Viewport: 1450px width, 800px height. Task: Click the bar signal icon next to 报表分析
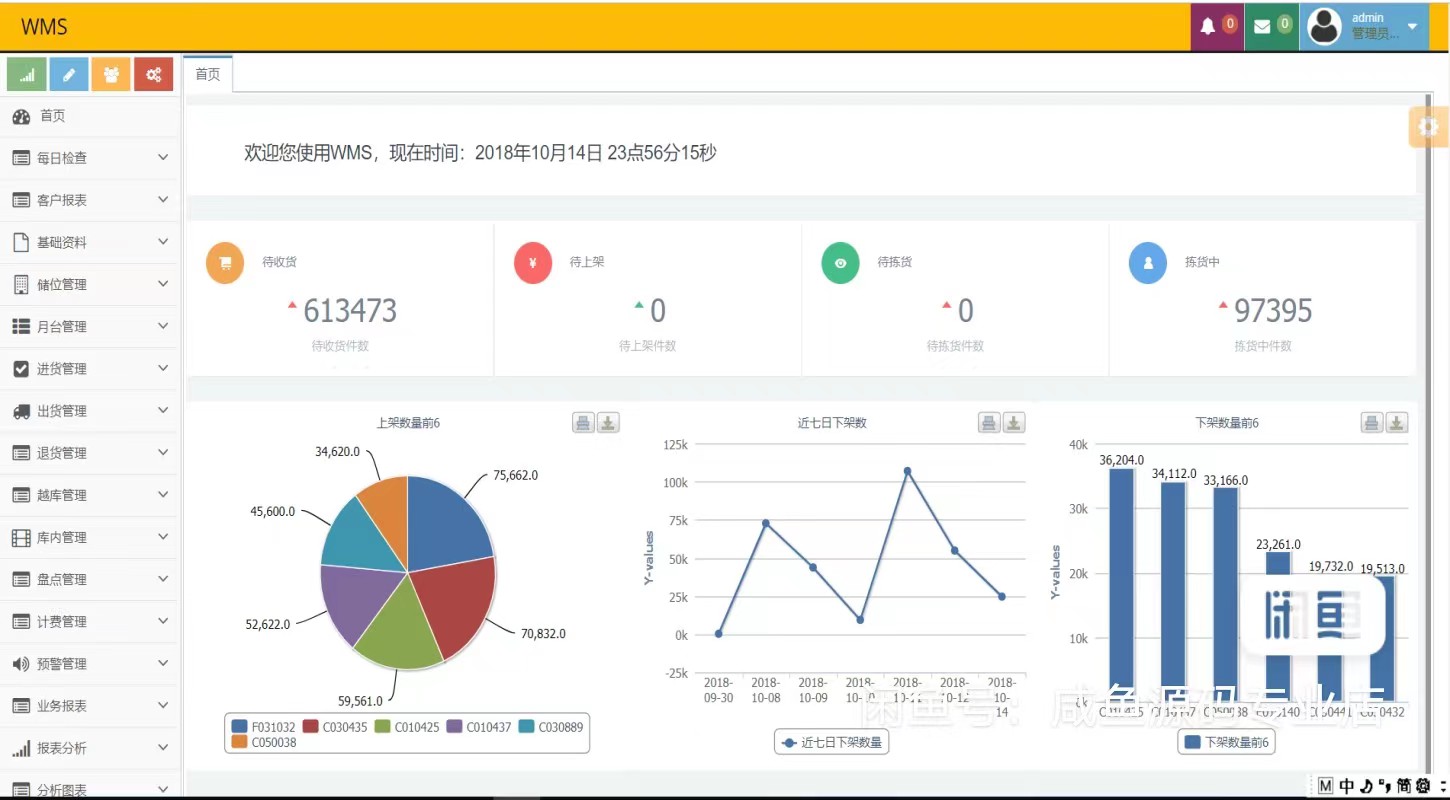21,748
